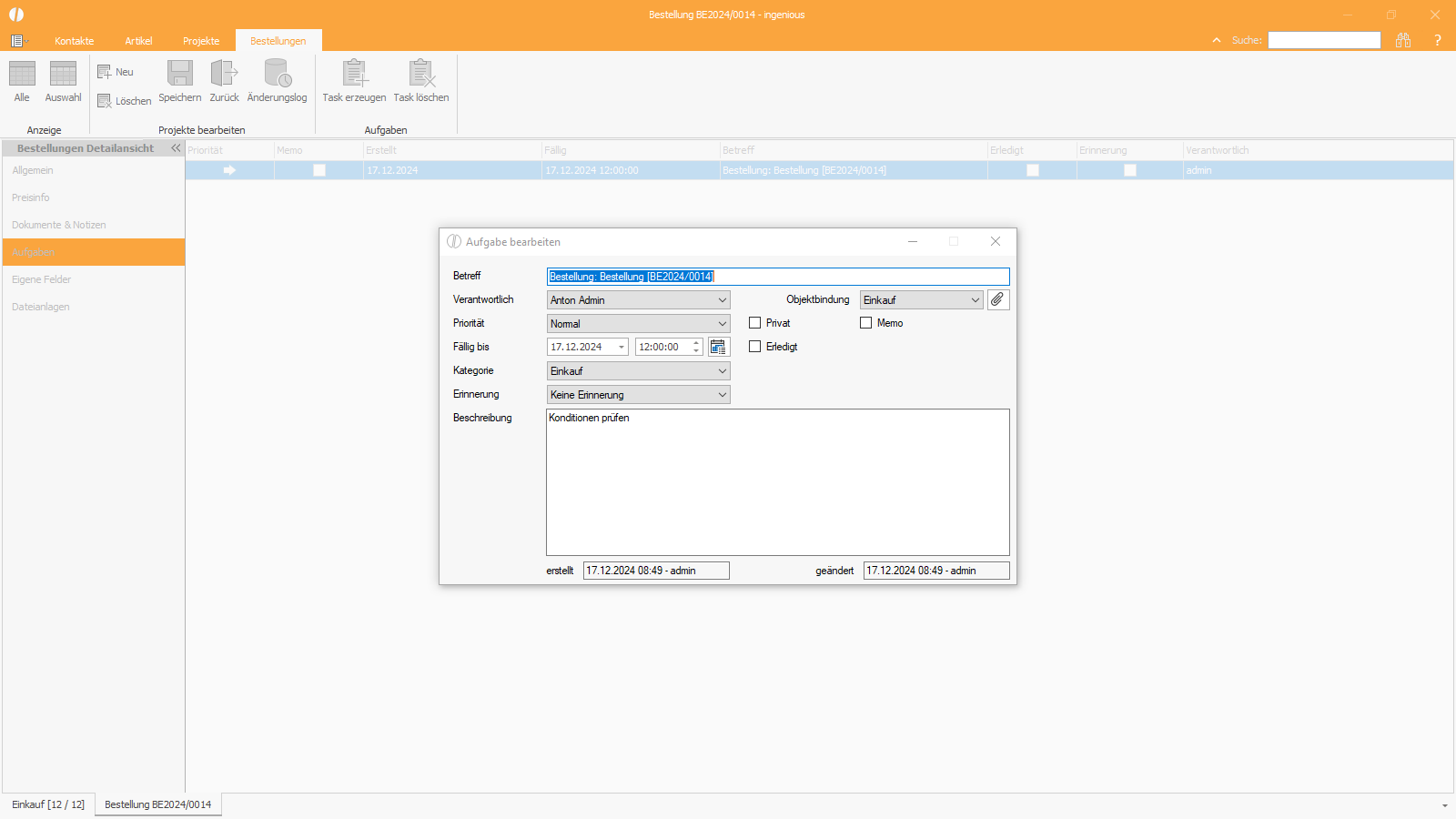
Task: Click the Task erzeugen icon
Action: (354, 74)
